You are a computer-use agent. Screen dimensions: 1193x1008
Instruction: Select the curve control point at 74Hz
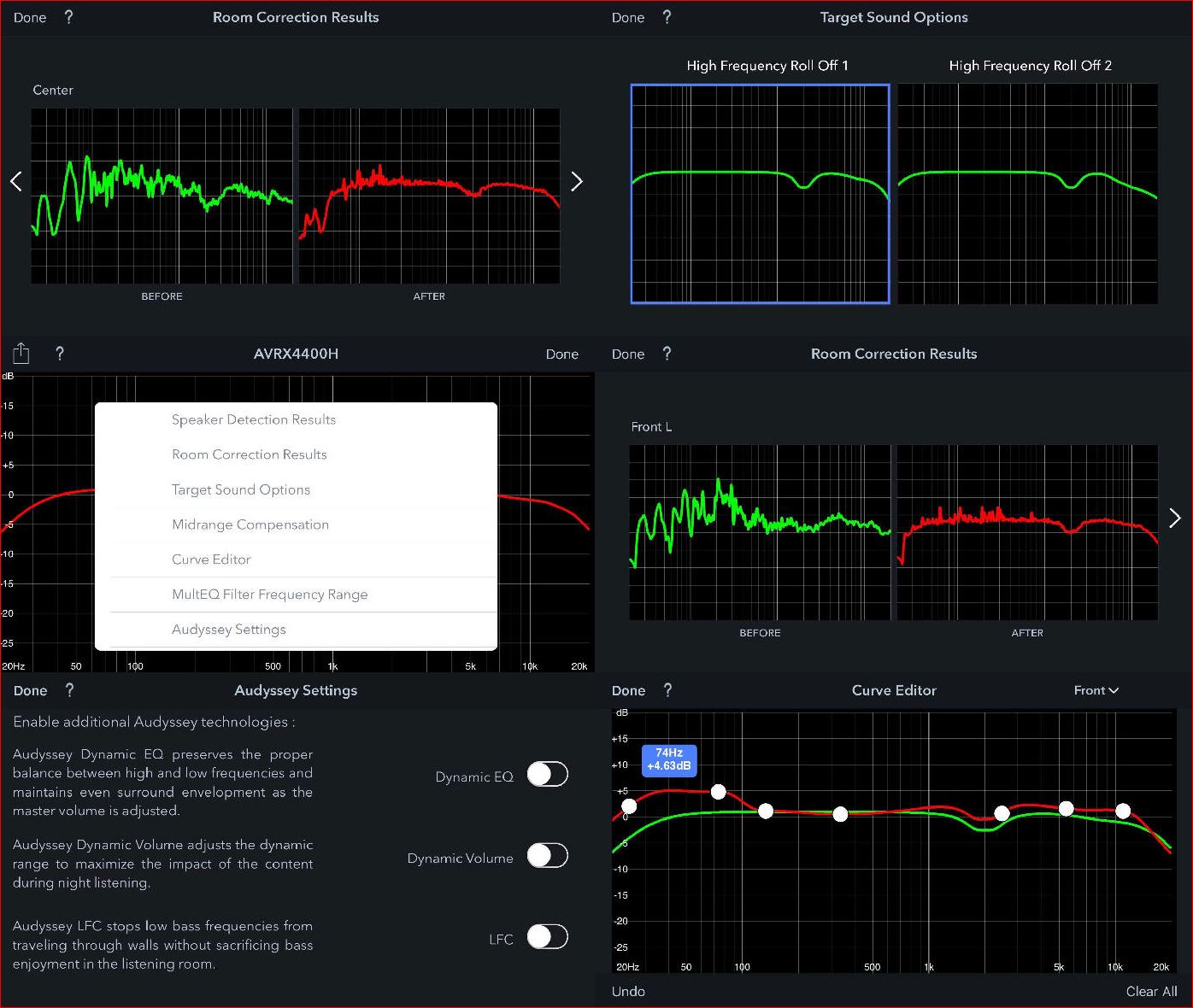coord(719,792)
